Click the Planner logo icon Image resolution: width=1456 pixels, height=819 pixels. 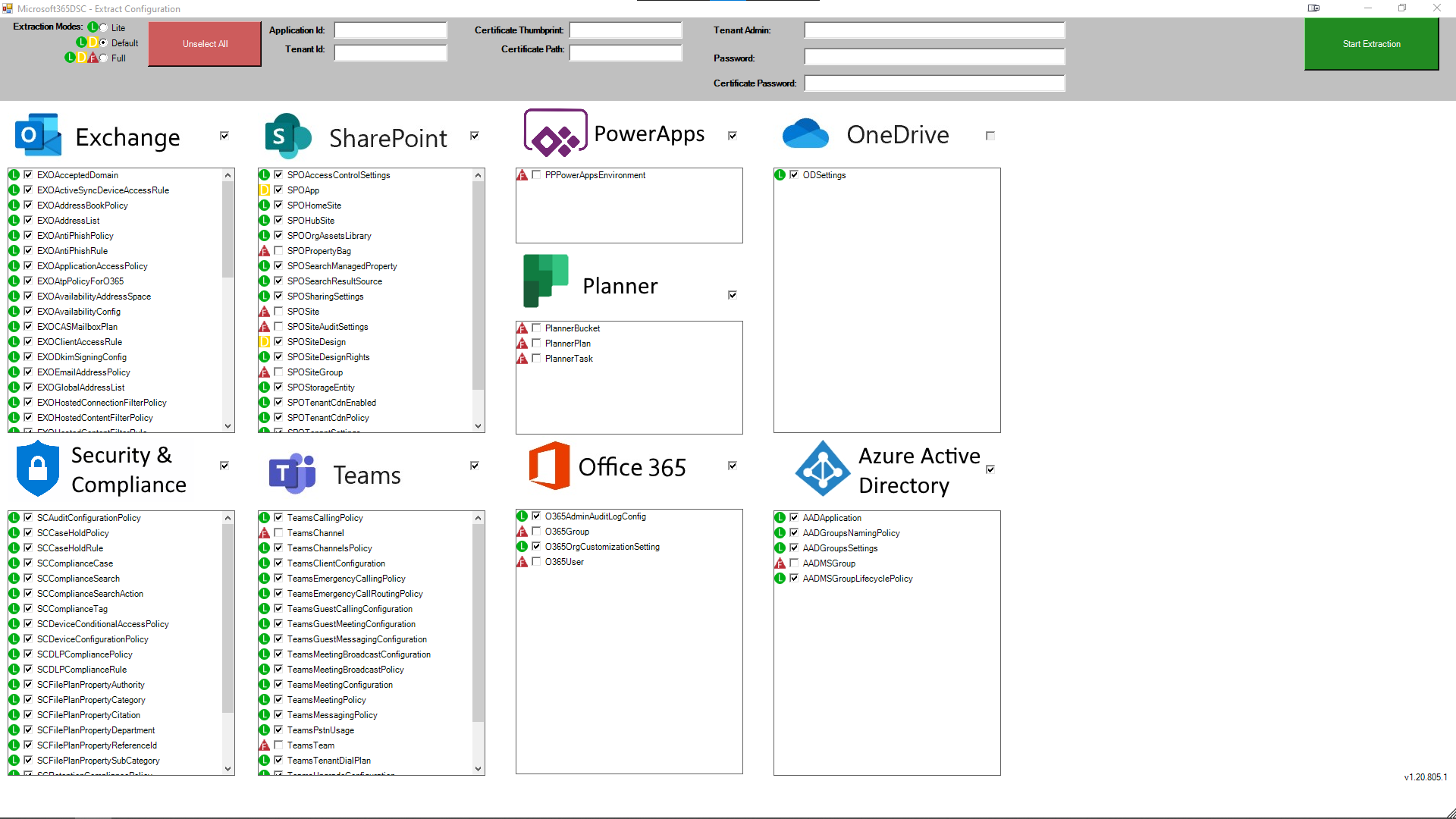pyautogui.click(x=545, y=281)
